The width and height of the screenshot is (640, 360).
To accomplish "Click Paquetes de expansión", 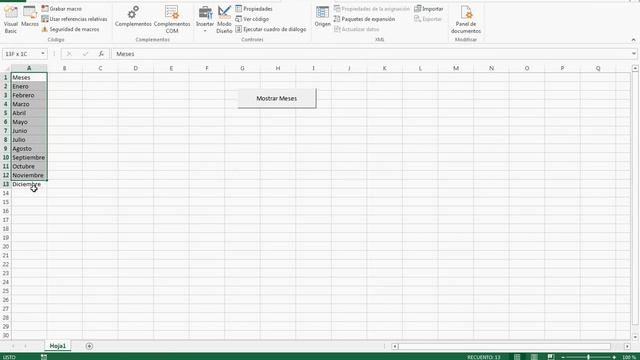I will point(364,19).
